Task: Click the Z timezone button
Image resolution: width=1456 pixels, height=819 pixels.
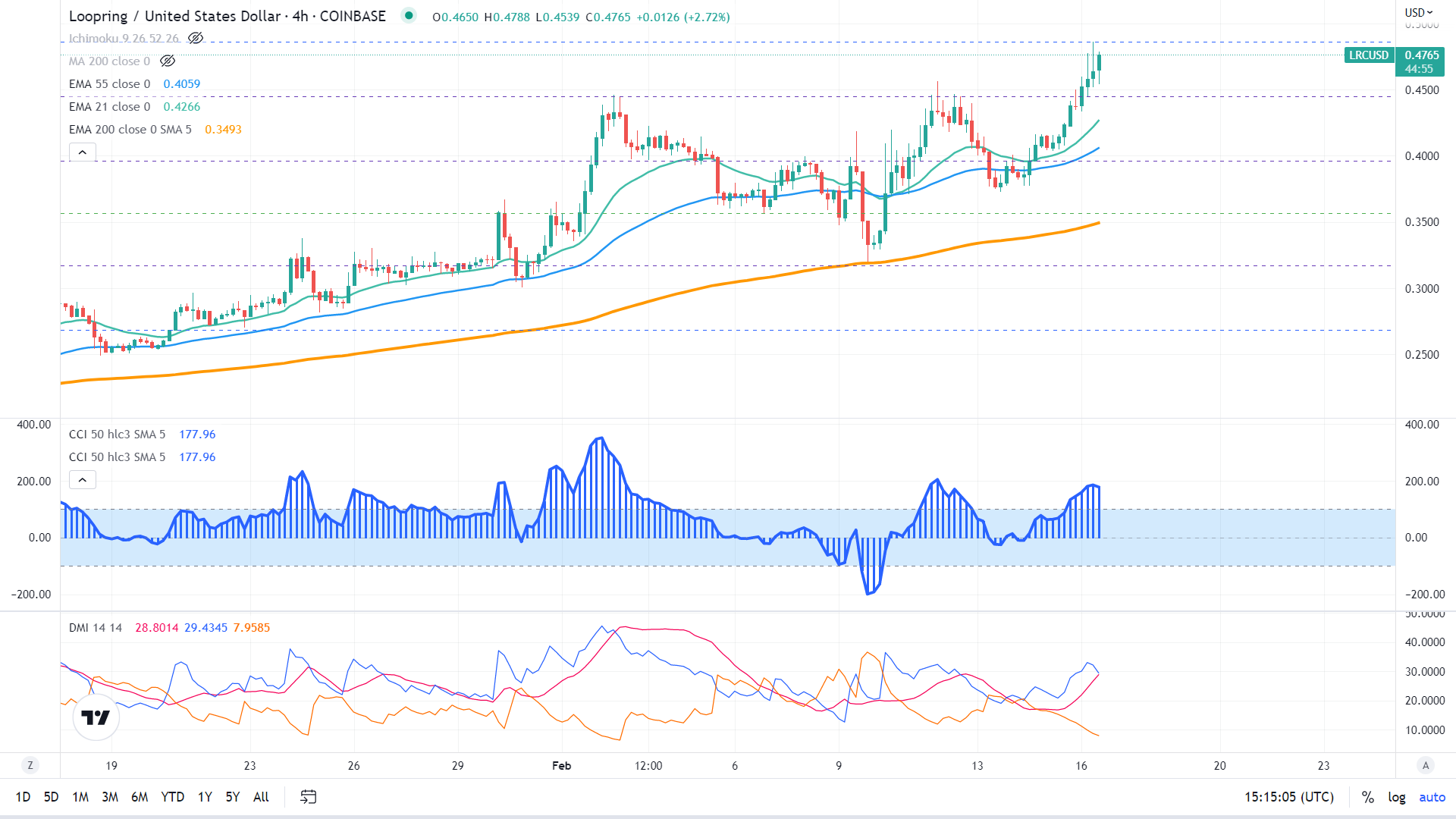Action: (x=30, y=765)
